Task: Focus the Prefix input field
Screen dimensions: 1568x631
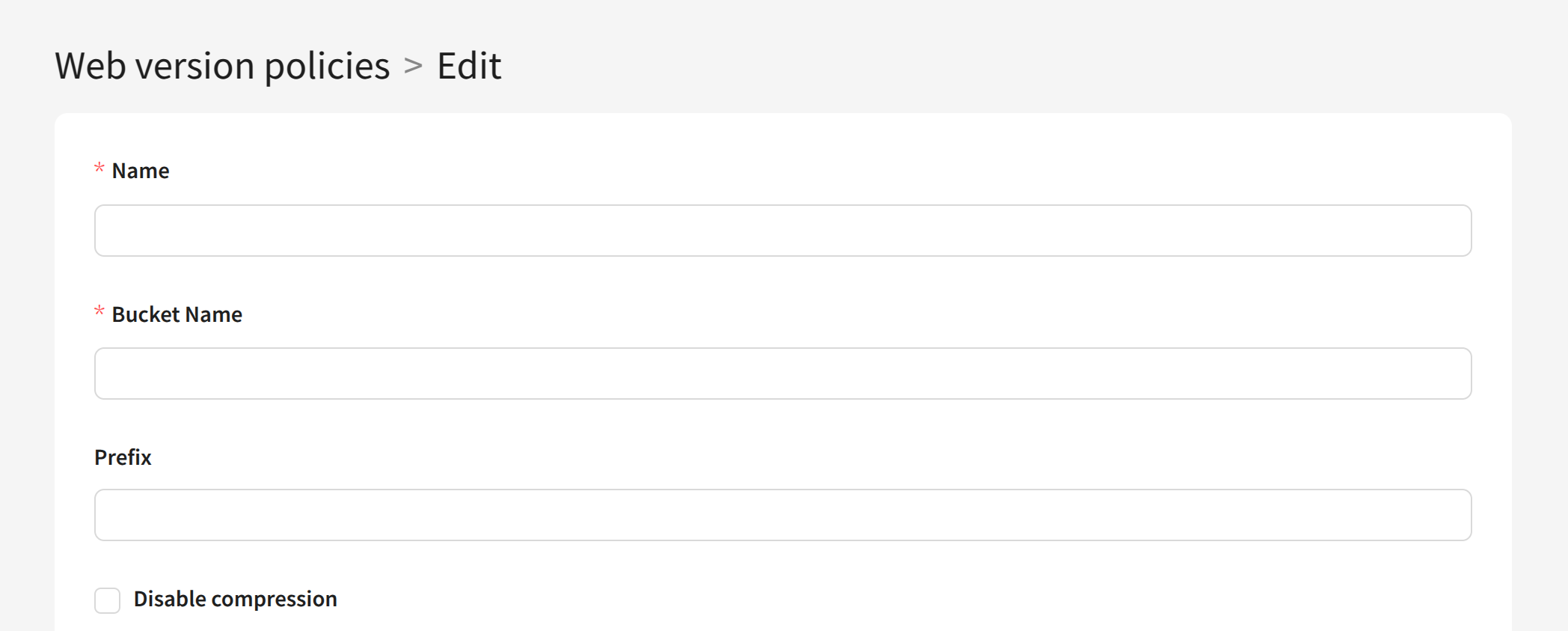Action: click(783, 515)
